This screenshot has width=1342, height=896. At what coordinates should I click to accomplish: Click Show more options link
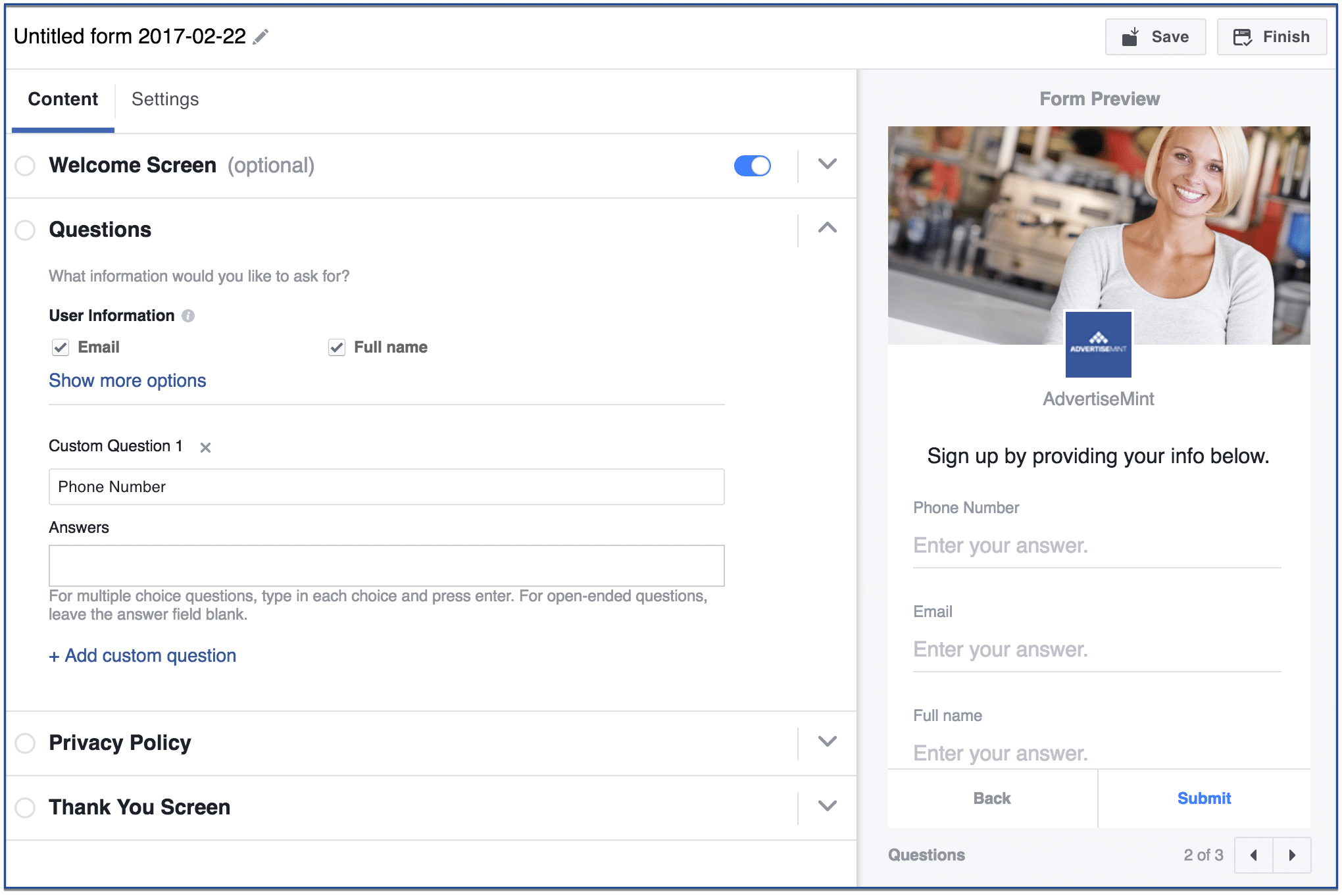point(127,381)
